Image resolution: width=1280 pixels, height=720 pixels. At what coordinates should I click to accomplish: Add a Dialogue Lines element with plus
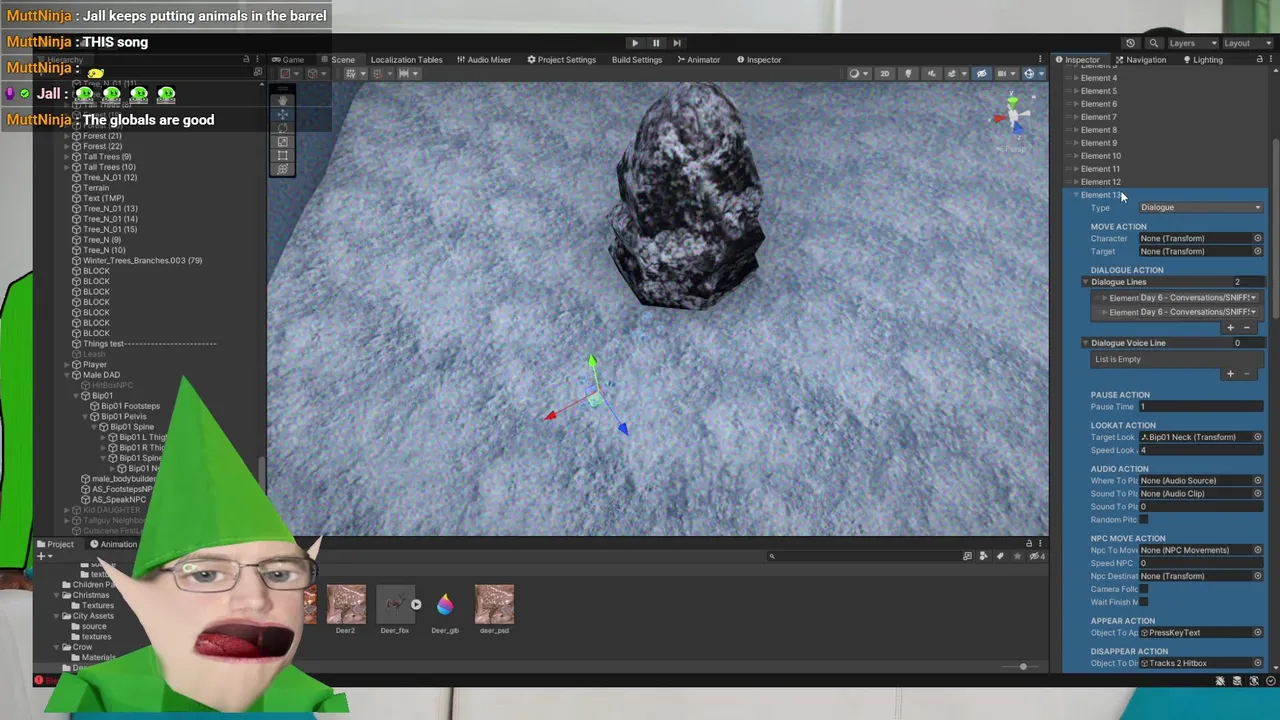(x=1231, y=328)
